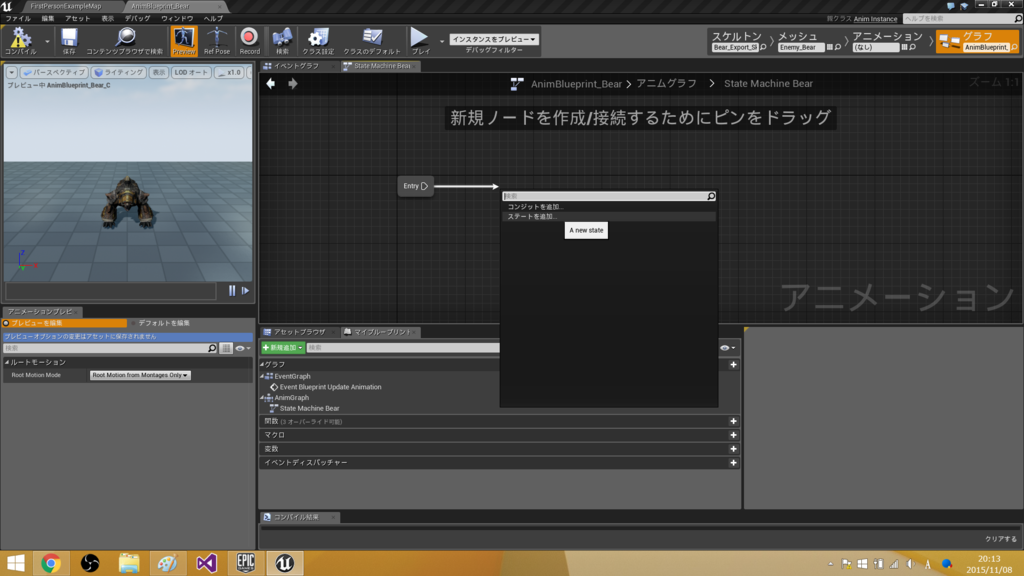Open My Blueprint view options eye
The image size is (1024, 576).
point(728,347)
